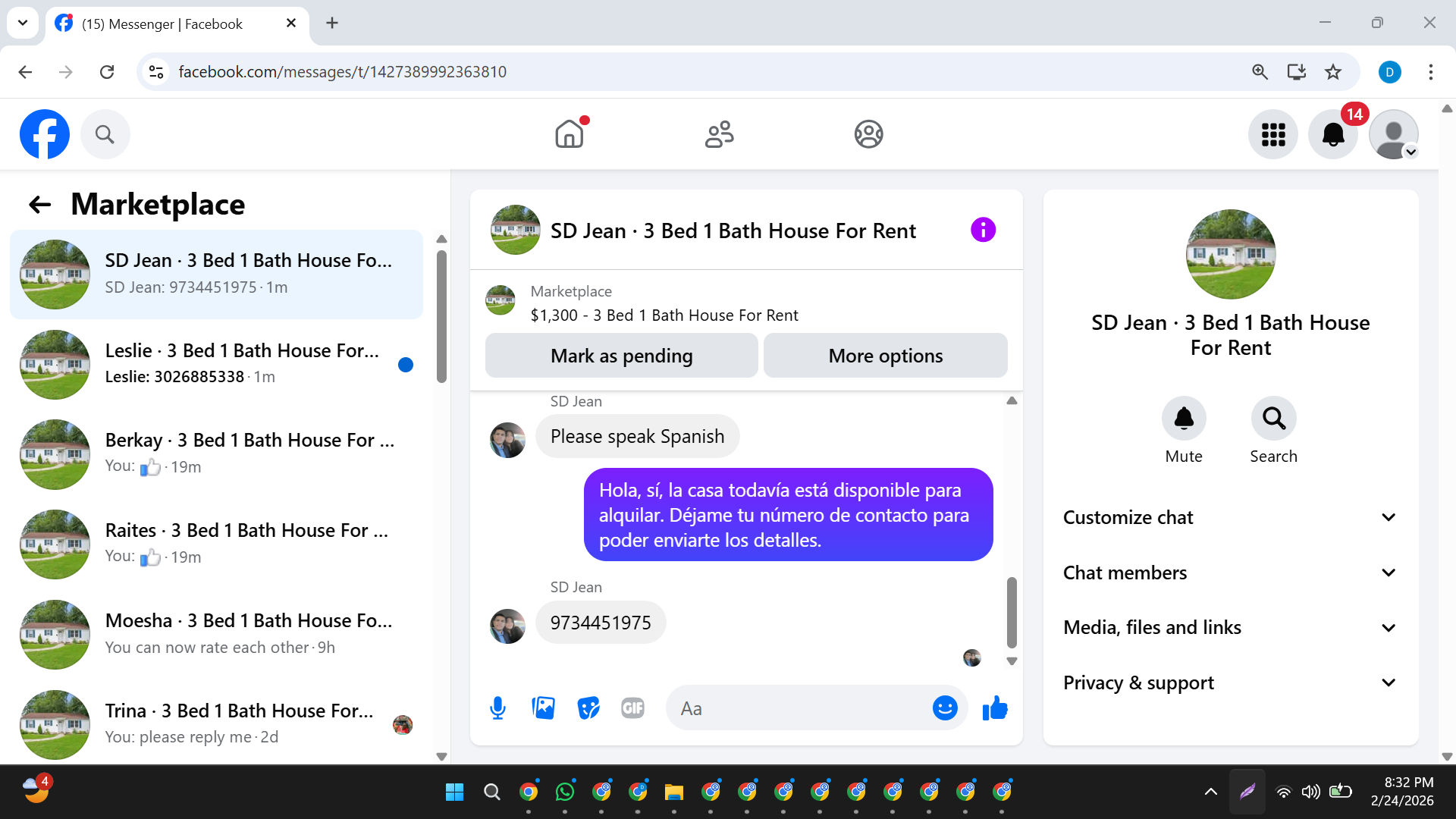Screen dimensions: 1456x819
Task: Open the emoji picker smiley
Action: point(945,708)
